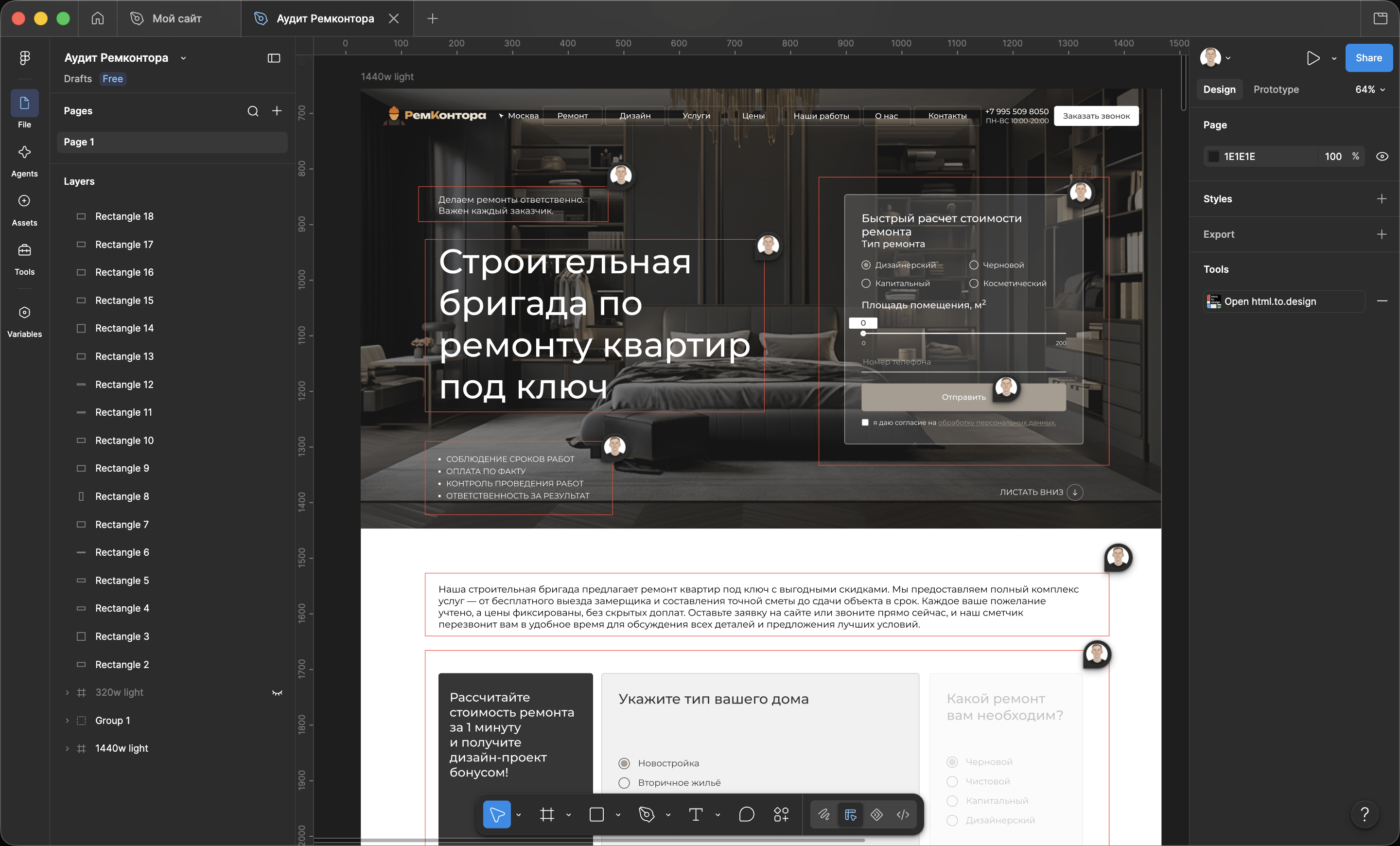Switch to the Аудит Ремконтора tab
The image size is (1400, 846).
pyautogui.click(x=327, y=19)
